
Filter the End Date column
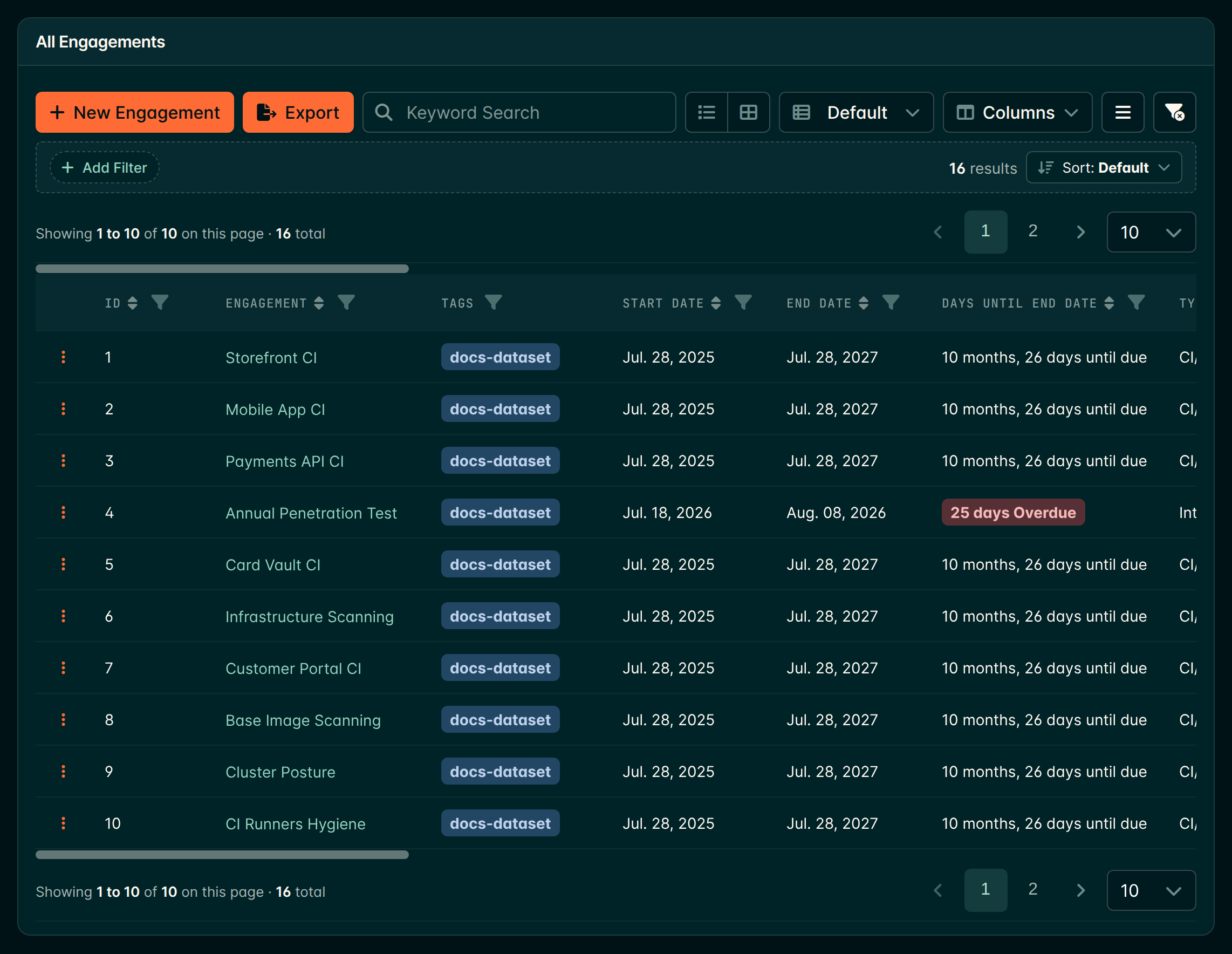(891, 303)
